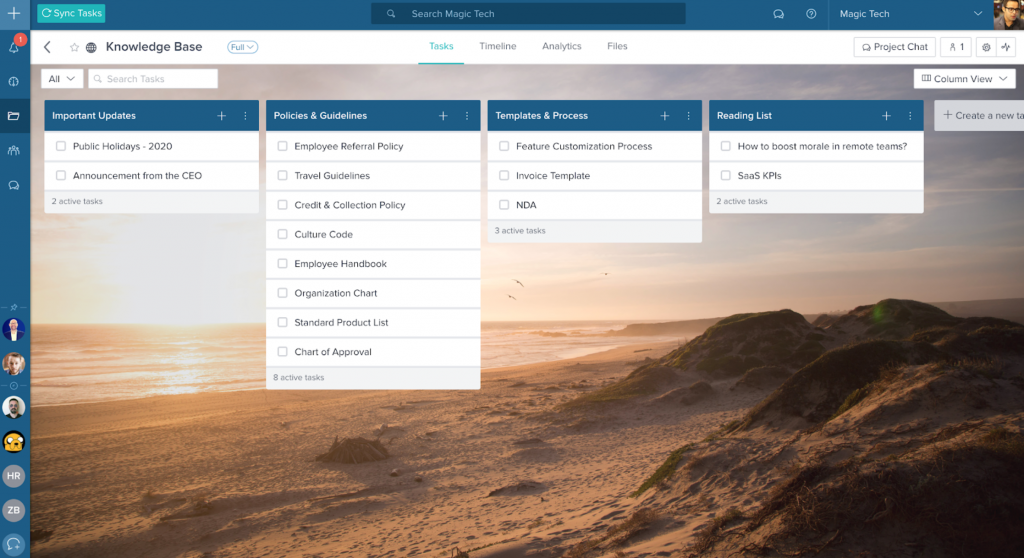Image resolution: width=1024 pixels, height=558 pixels.
Task: Open the Column View dropdown
Action: (x=965, y=78)
